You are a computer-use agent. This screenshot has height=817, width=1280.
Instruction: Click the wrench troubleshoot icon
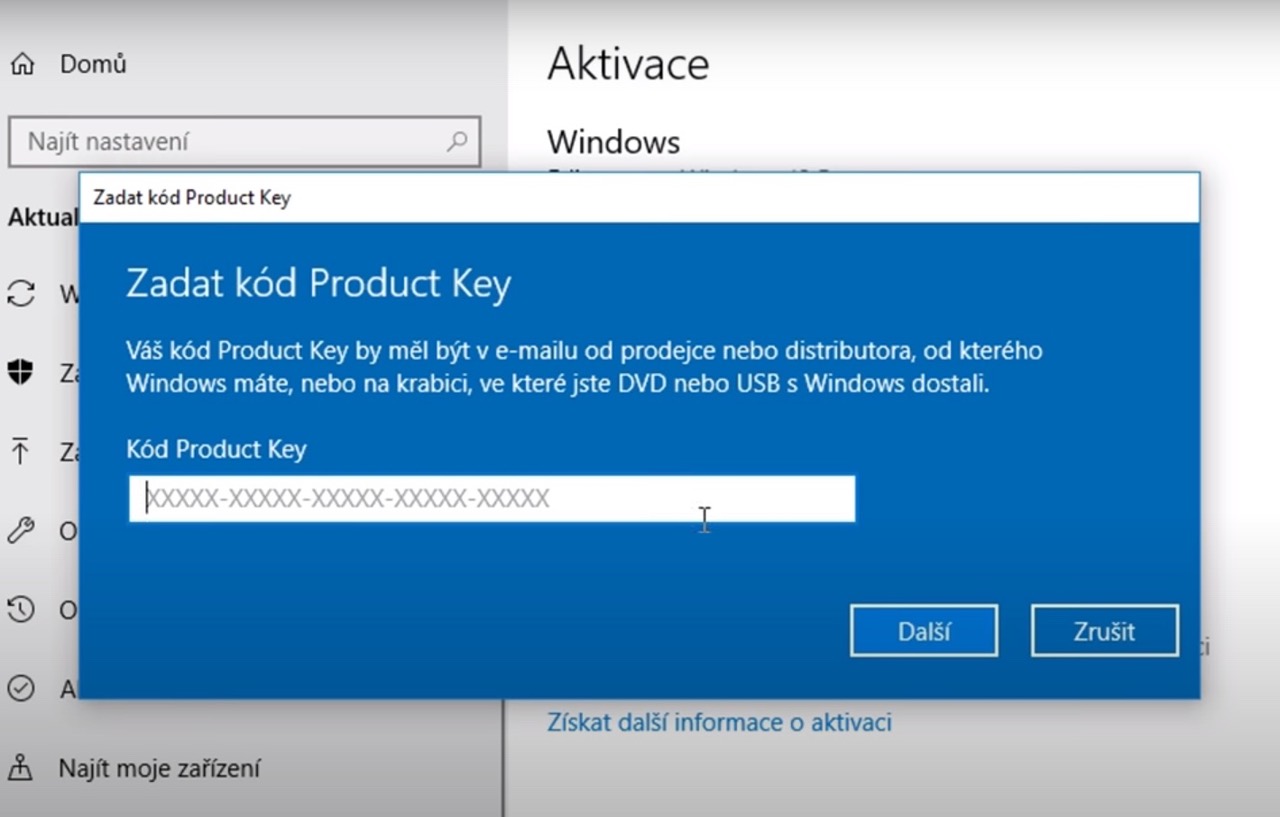click(21, 530)
